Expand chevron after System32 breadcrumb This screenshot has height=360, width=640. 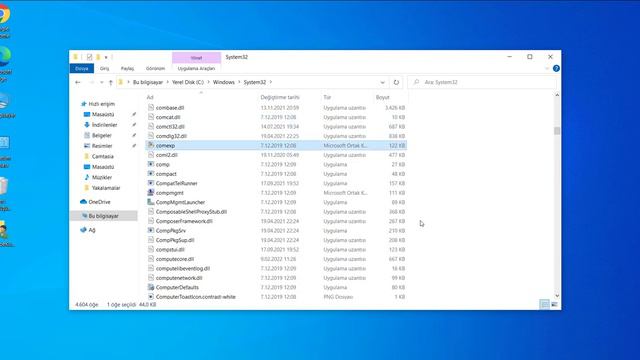click(x=271, y=82)
